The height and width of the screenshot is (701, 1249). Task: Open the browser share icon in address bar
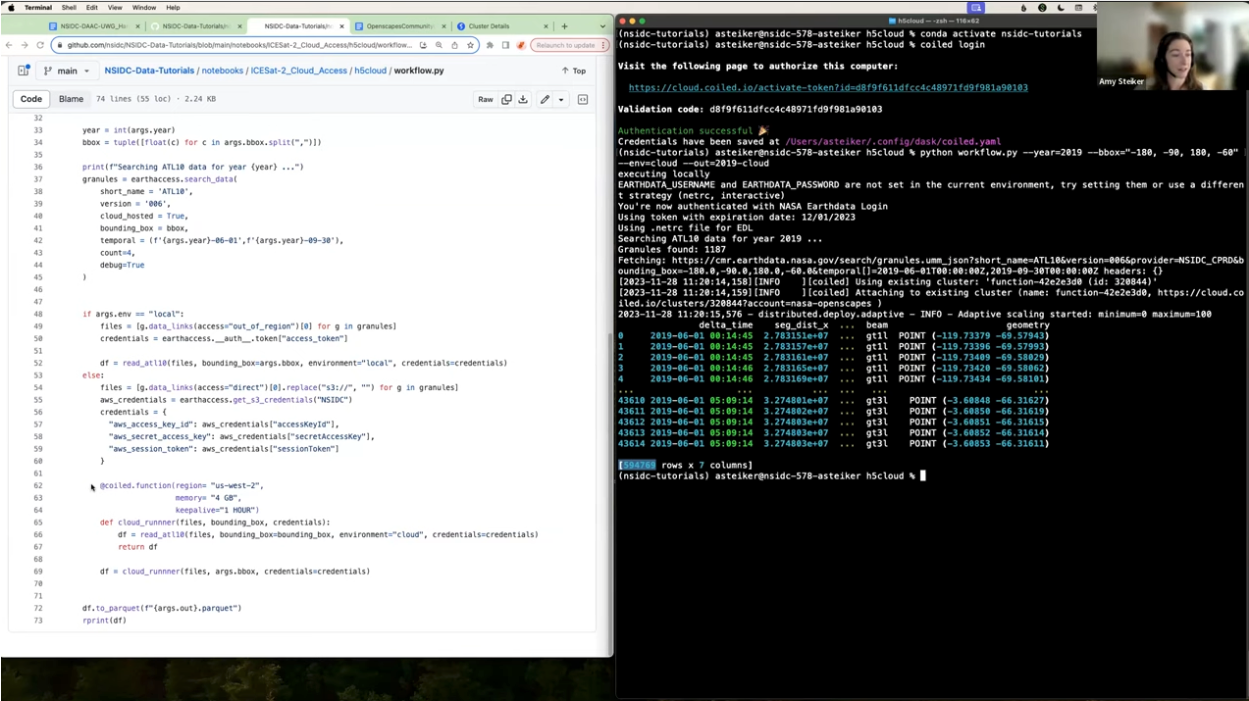(455, 45)
